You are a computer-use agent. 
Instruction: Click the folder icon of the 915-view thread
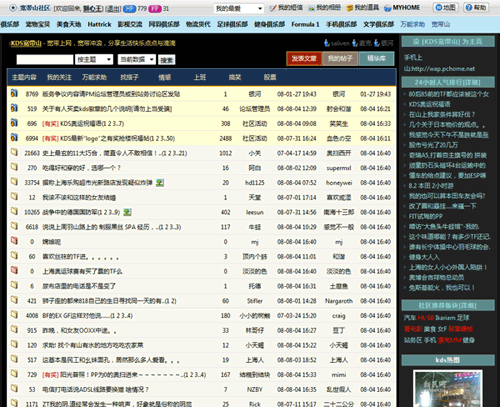[14, 329]
